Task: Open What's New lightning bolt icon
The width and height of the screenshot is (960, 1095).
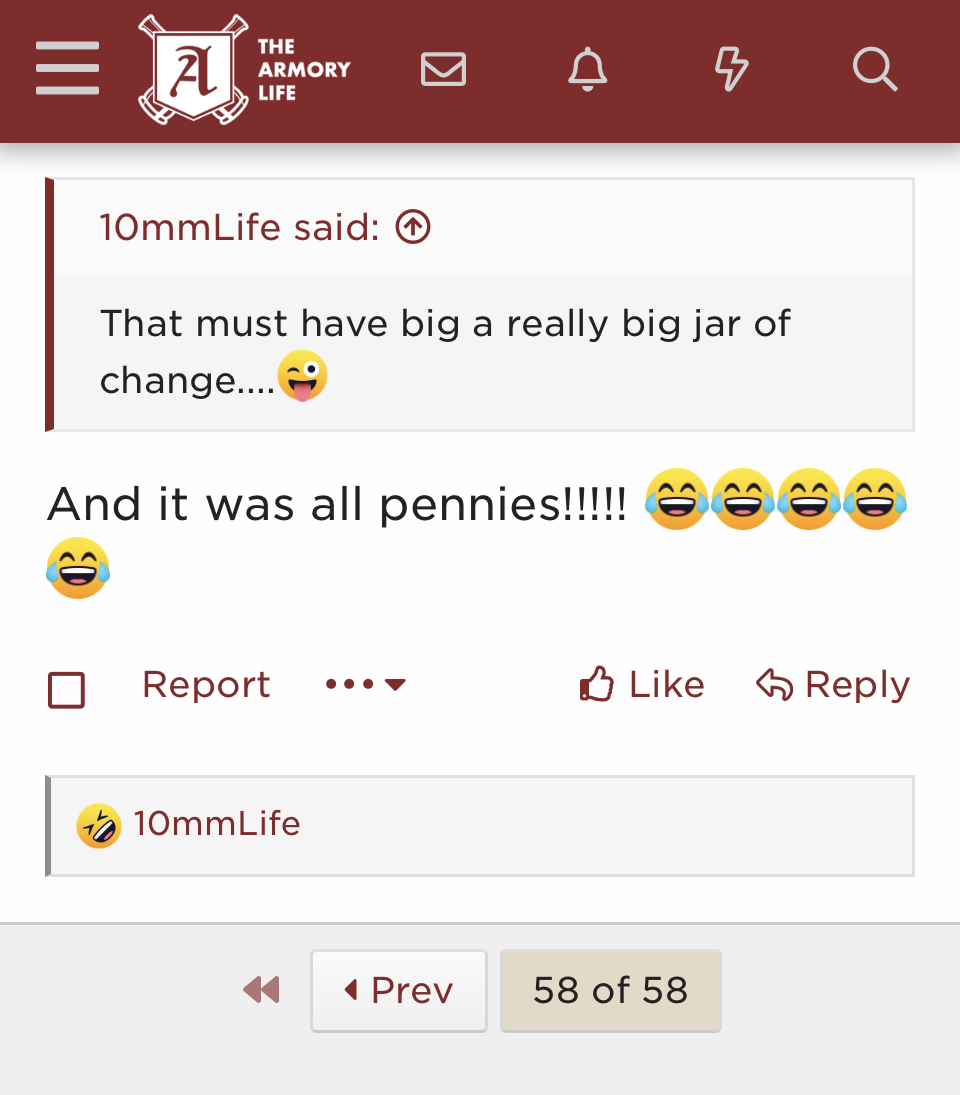Action: (731, 69)
